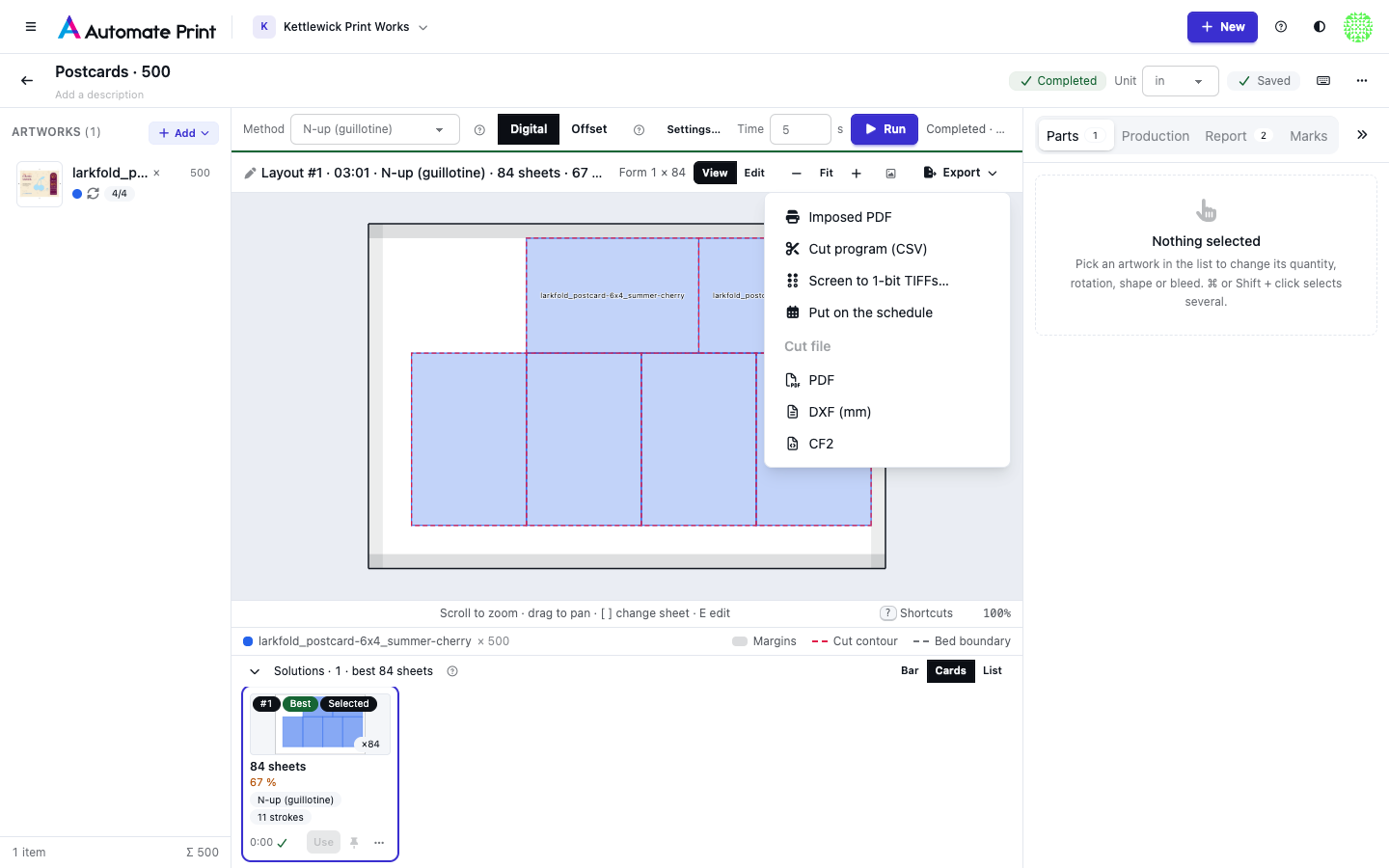The width and height of the screenshot is (1389, 868).
Task: Show solutions as List view
Action: [993, 671]
